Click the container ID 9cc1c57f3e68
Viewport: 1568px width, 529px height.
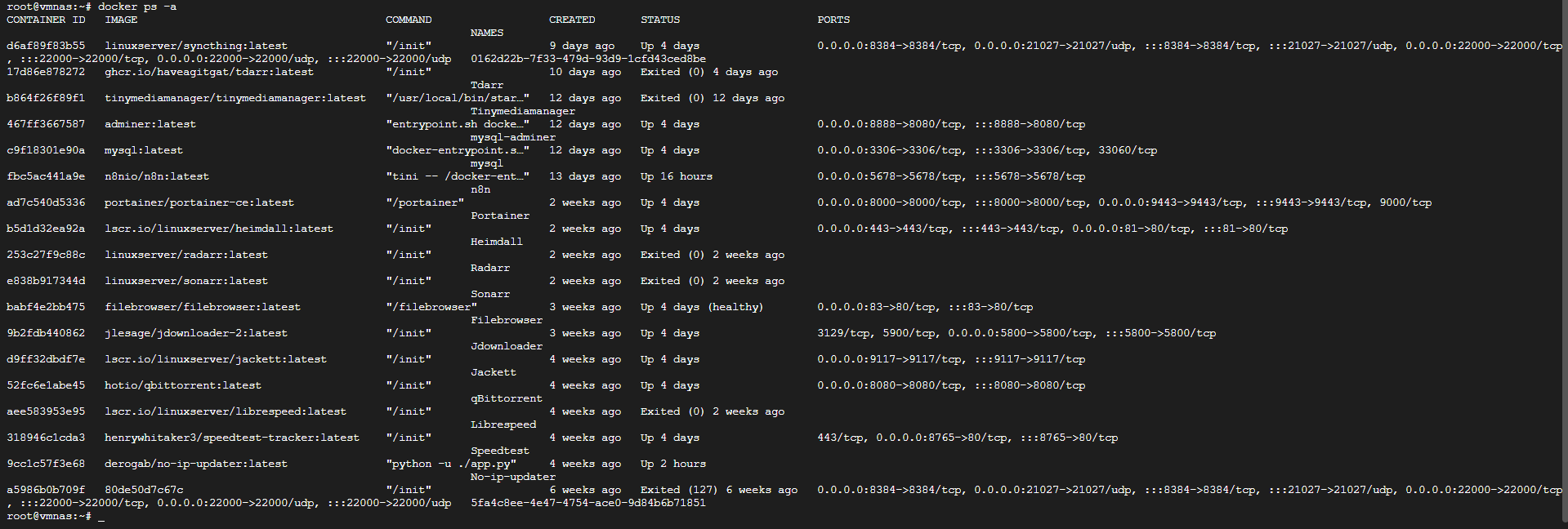coord(46,464)
